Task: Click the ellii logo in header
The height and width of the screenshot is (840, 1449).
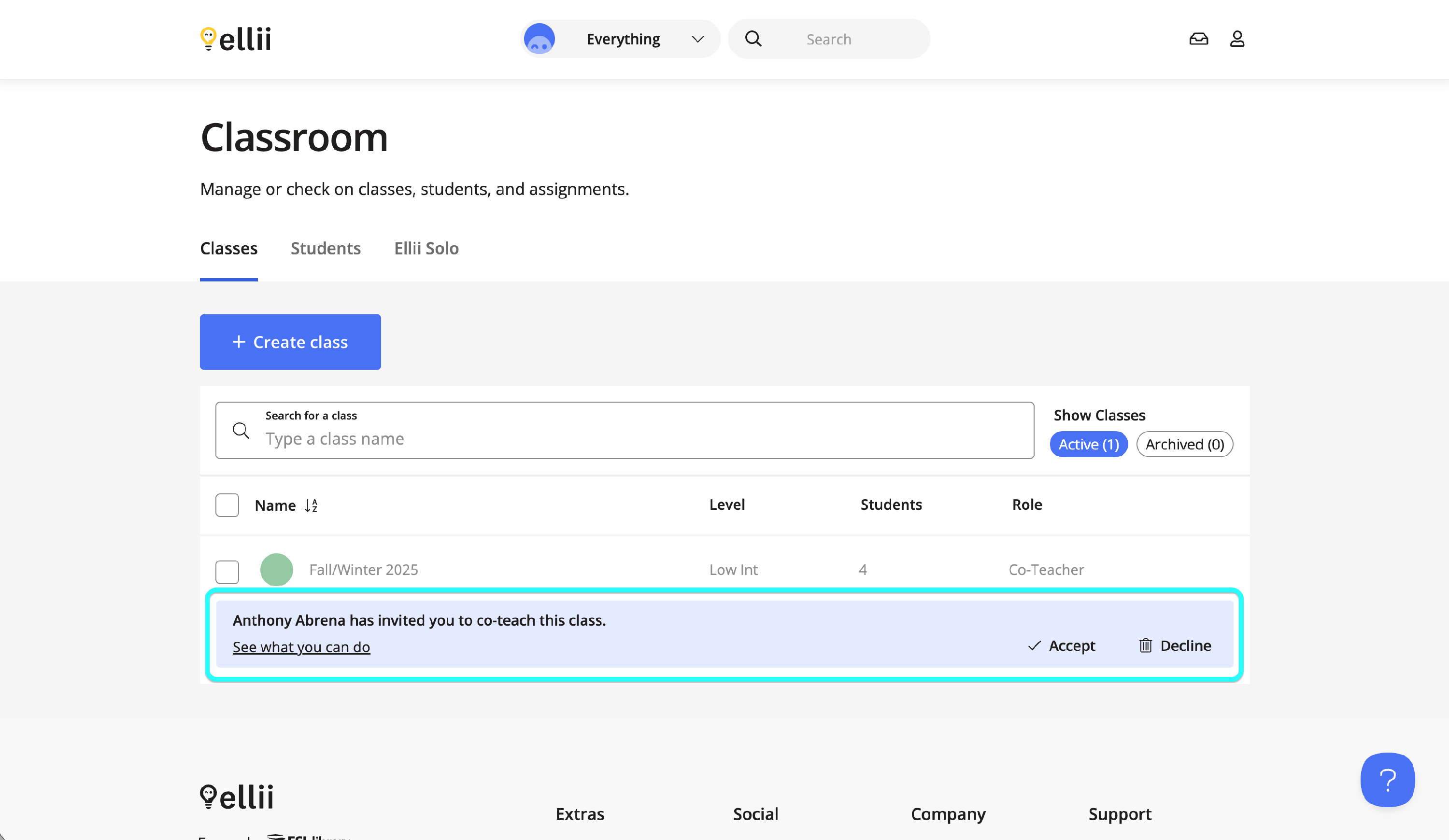Action: 236,39
